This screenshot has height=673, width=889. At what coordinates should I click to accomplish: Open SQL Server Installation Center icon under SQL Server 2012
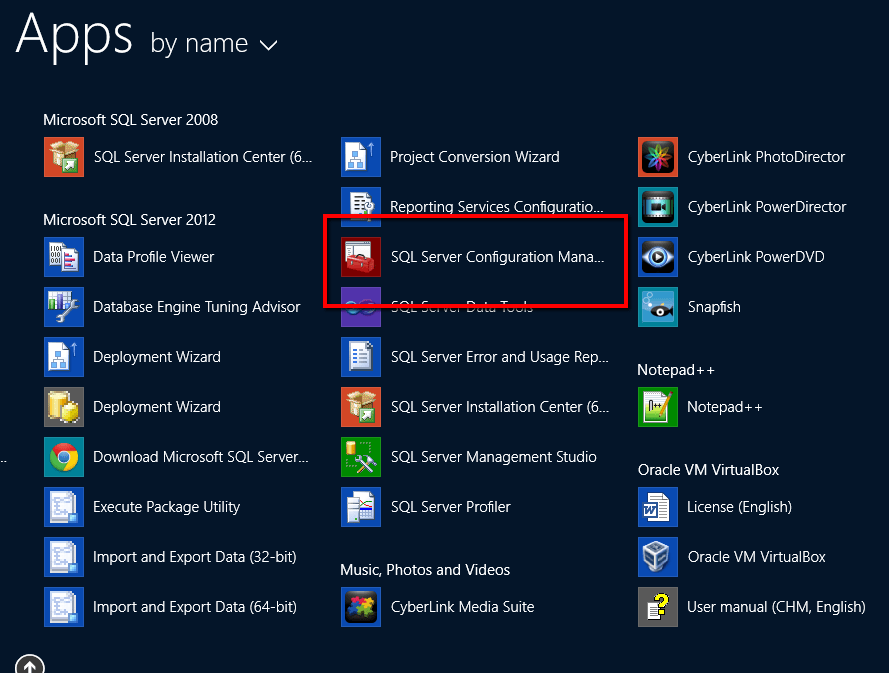361,407
